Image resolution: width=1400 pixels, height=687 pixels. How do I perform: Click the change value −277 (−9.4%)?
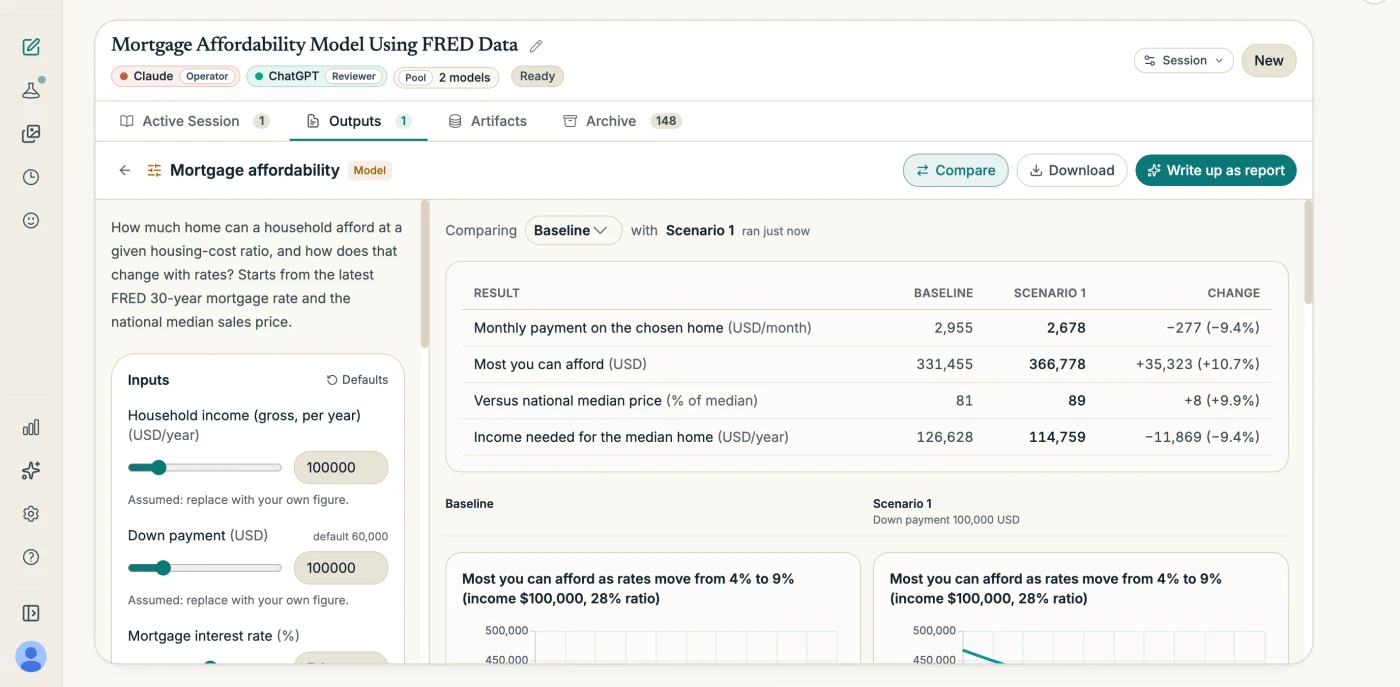pos(1211,328)
